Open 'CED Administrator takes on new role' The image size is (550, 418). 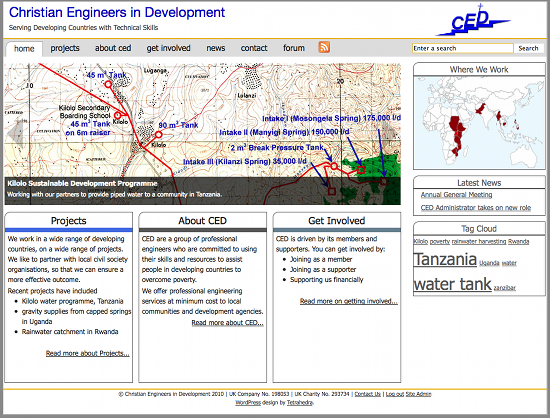476,208
